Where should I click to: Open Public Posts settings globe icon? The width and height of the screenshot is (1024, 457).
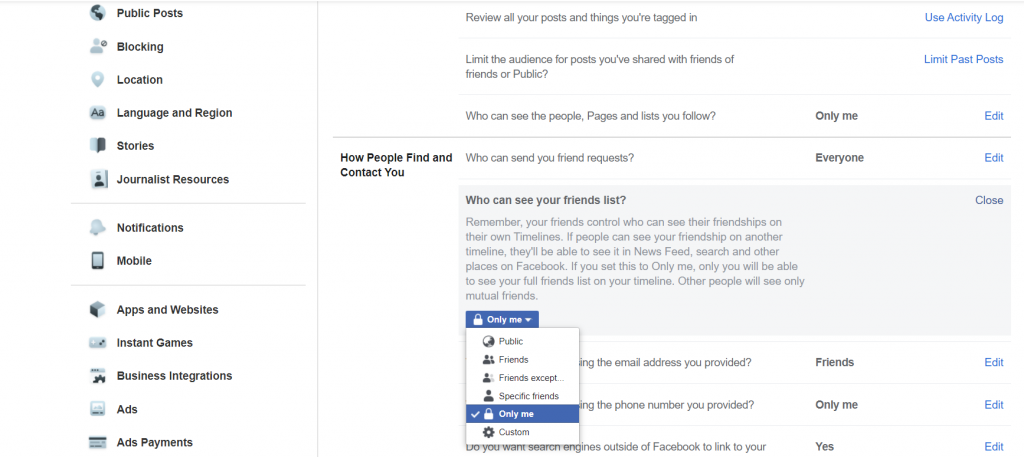97,12
